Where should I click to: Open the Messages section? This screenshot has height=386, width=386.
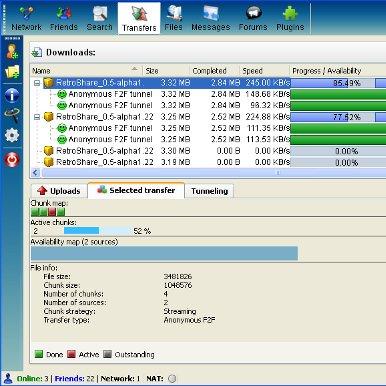(211, 19)
